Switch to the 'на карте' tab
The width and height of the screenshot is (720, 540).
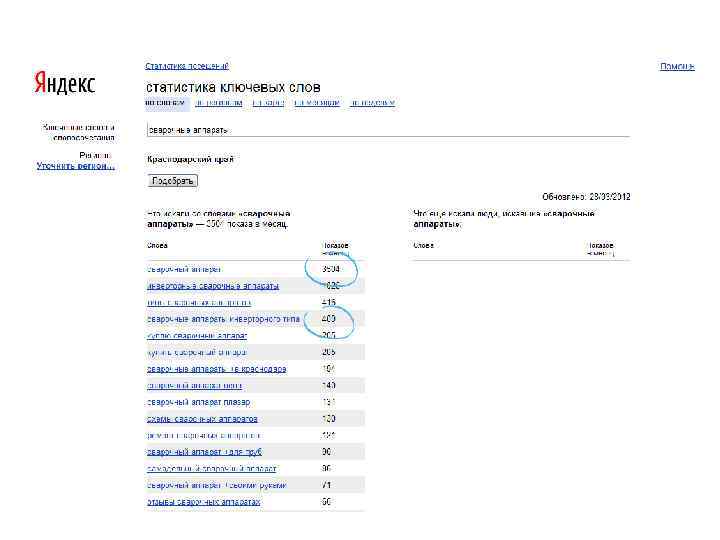268,103
